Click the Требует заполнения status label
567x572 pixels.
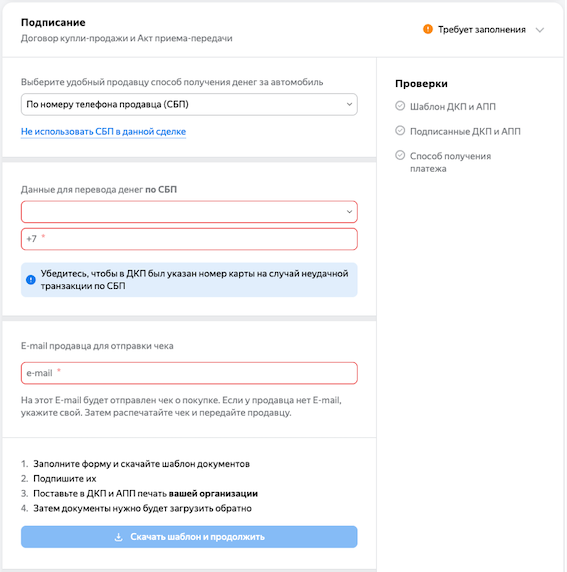pos(482,30)
